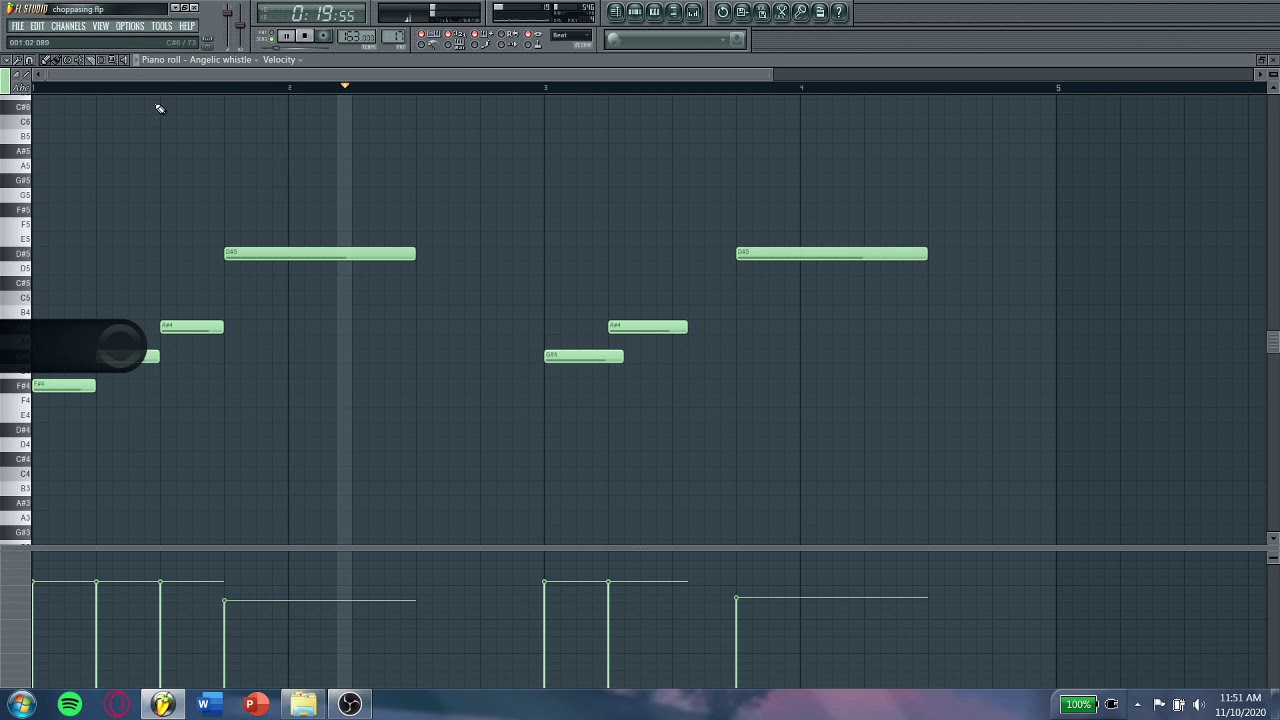Click the piano roll vertical scrollbar

(1272, 342)
